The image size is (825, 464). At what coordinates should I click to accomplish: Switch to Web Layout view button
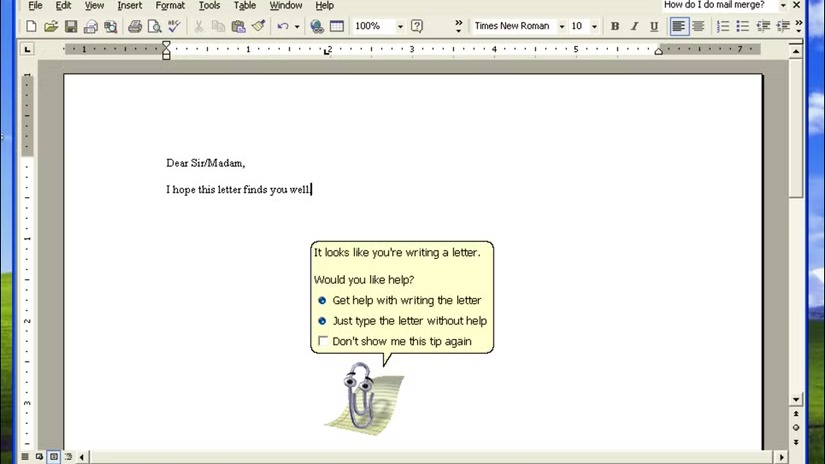[x=39, y=457]
